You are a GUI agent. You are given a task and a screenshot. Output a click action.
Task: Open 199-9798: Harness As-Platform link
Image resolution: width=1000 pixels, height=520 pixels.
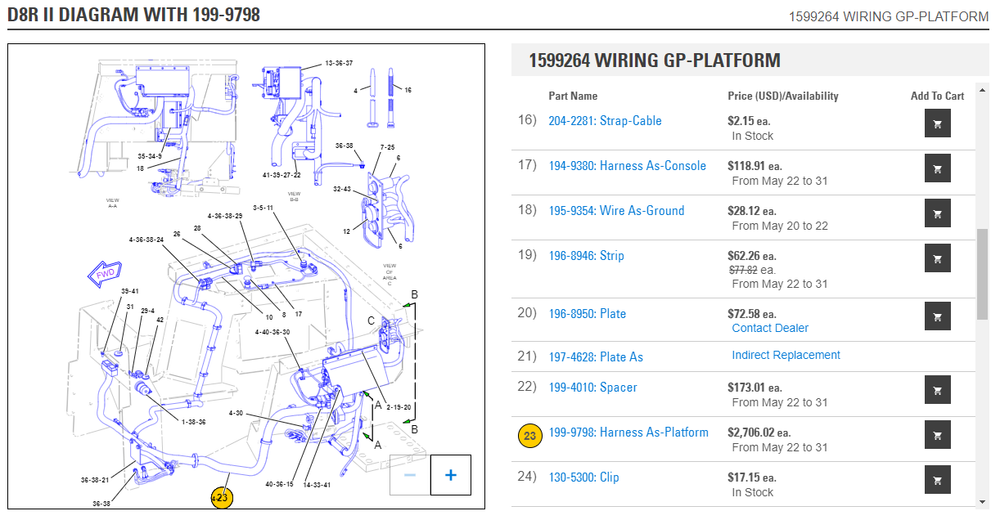point(628,433)
